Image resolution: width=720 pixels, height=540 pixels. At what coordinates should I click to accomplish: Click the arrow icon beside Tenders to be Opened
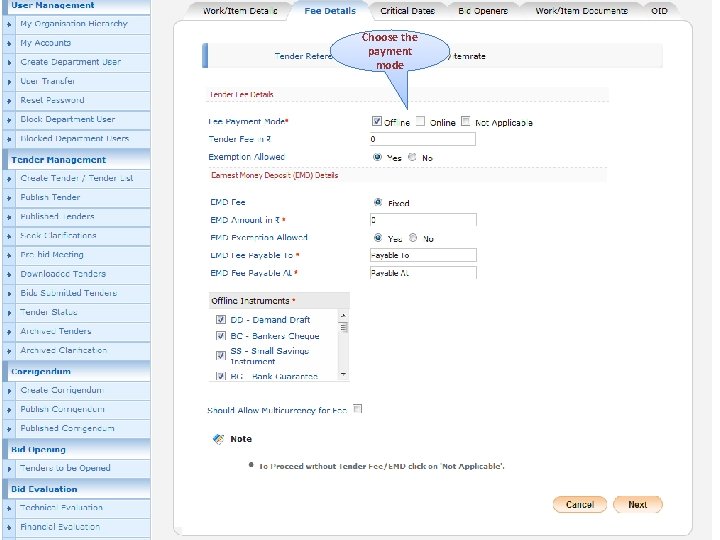click(x=9, y=469)
